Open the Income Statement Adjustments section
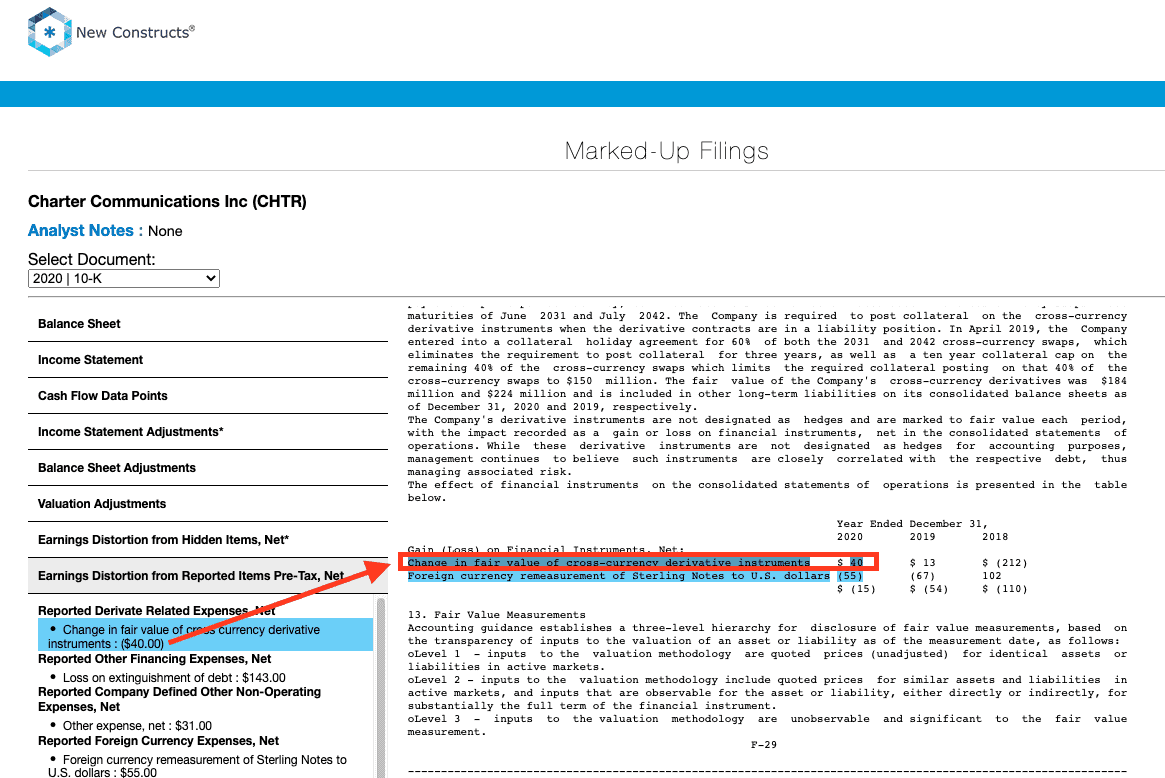Image resolution: width=1165 pixels, height=778 pixels. pos(208,432)
